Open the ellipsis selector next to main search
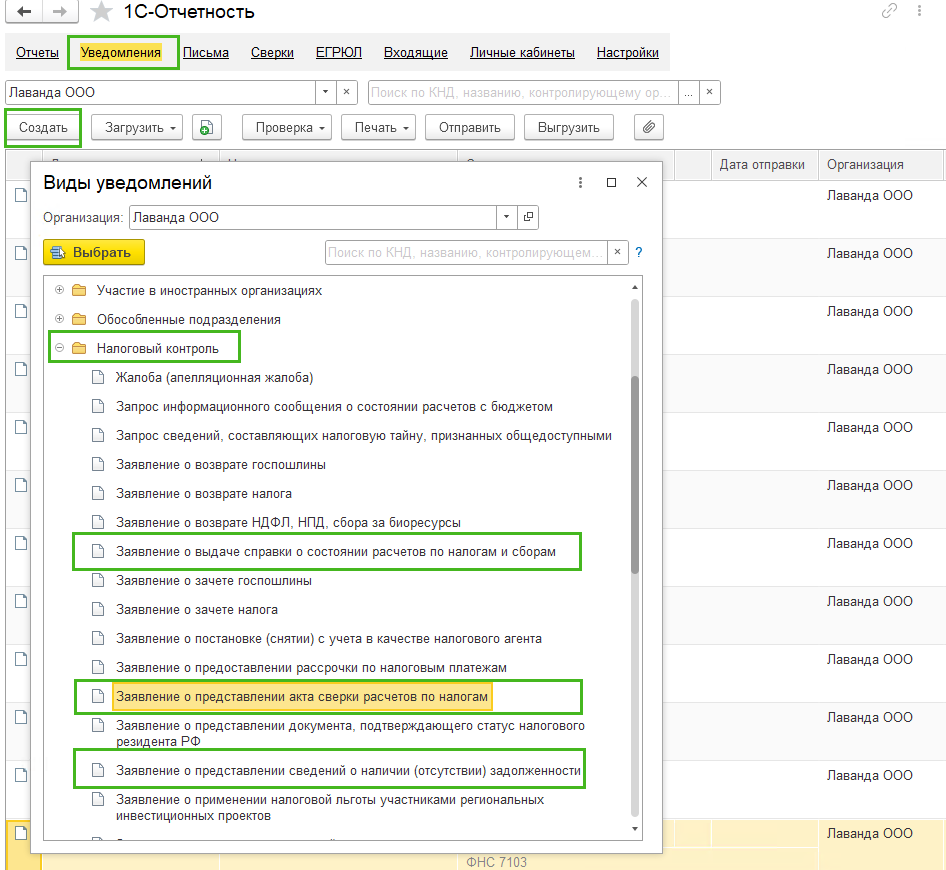Viewport: 946px width, 870px height. 688,92
